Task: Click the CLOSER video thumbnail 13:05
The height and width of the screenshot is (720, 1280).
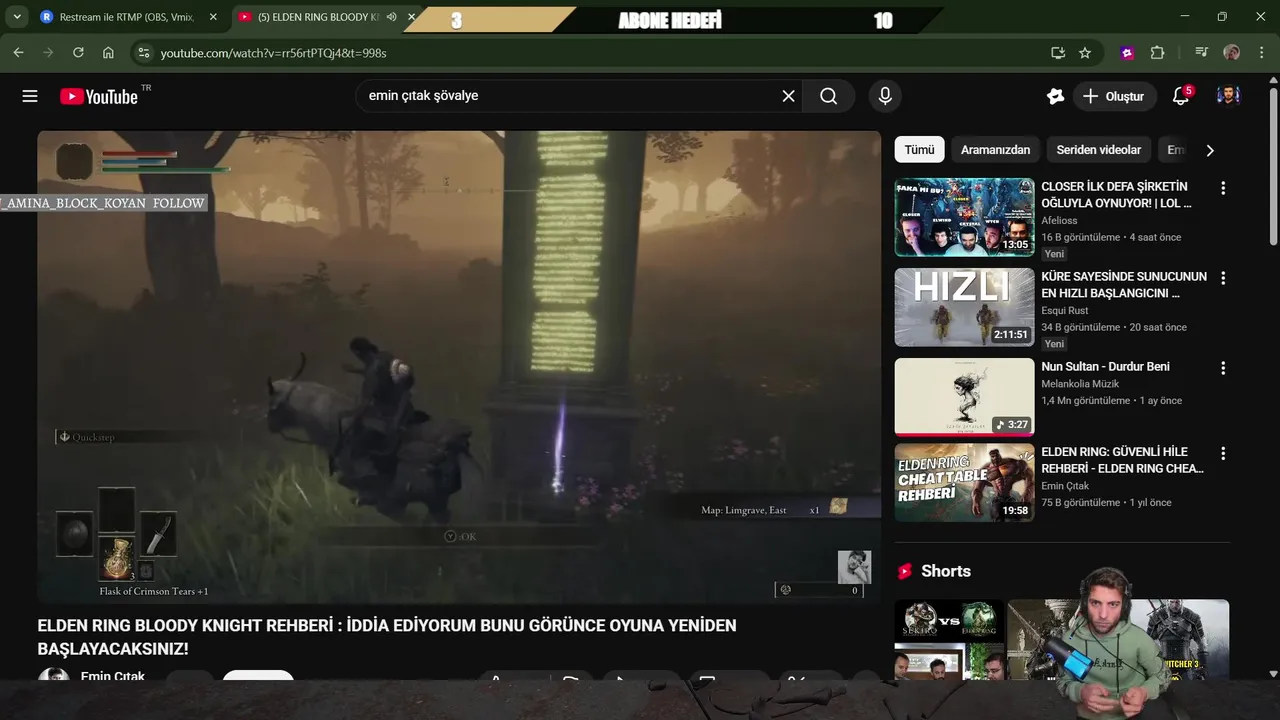Action: click(964, 217)
